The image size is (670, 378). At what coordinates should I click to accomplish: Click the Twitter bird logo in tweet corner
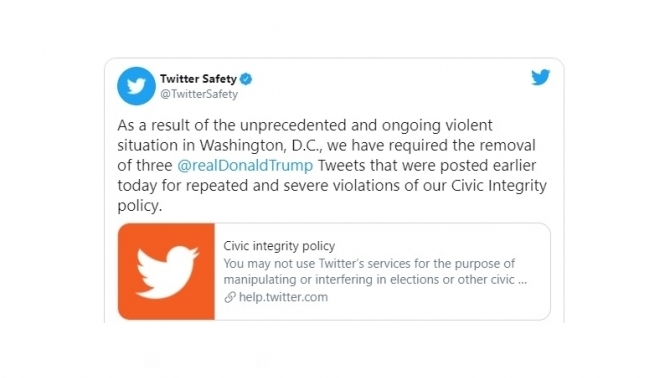[x=541, y=77]
